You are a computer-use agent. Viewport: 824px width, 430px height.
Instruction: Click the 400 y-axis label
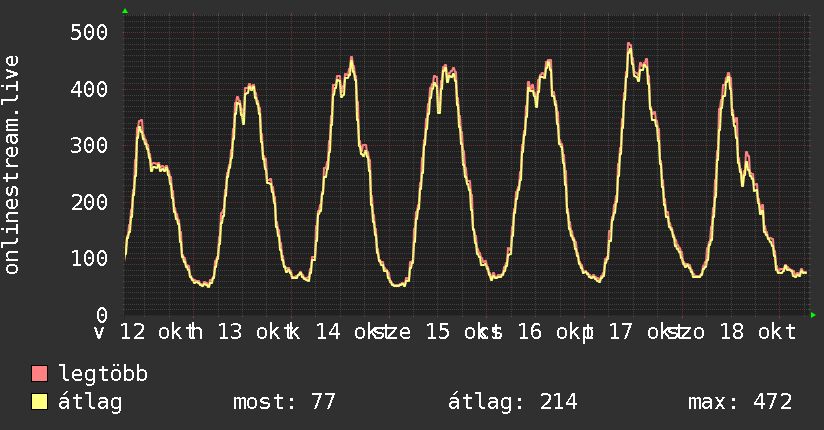(89, 89)
